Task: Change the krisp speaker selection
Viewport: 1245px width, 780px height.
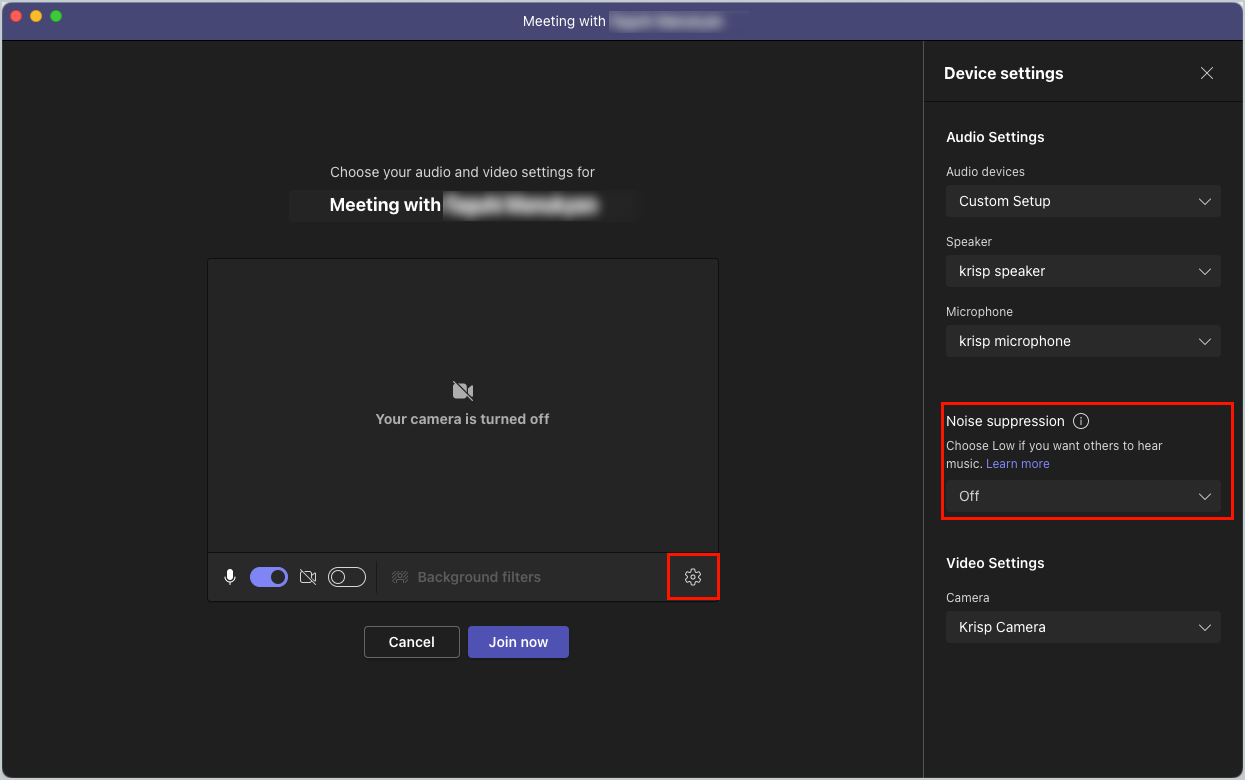Action: tap(1083, 271)
